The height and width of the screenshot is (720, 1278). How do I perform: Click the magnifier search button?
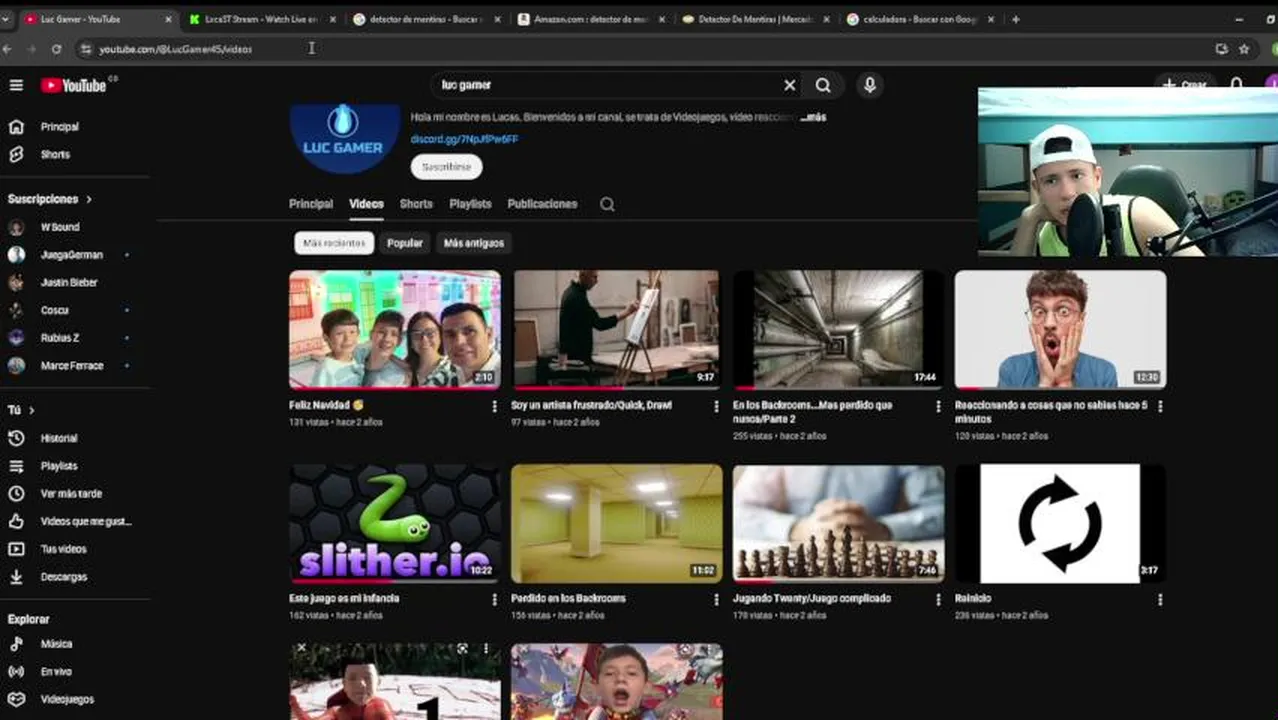pyautogui.click(x=823, y=85)
